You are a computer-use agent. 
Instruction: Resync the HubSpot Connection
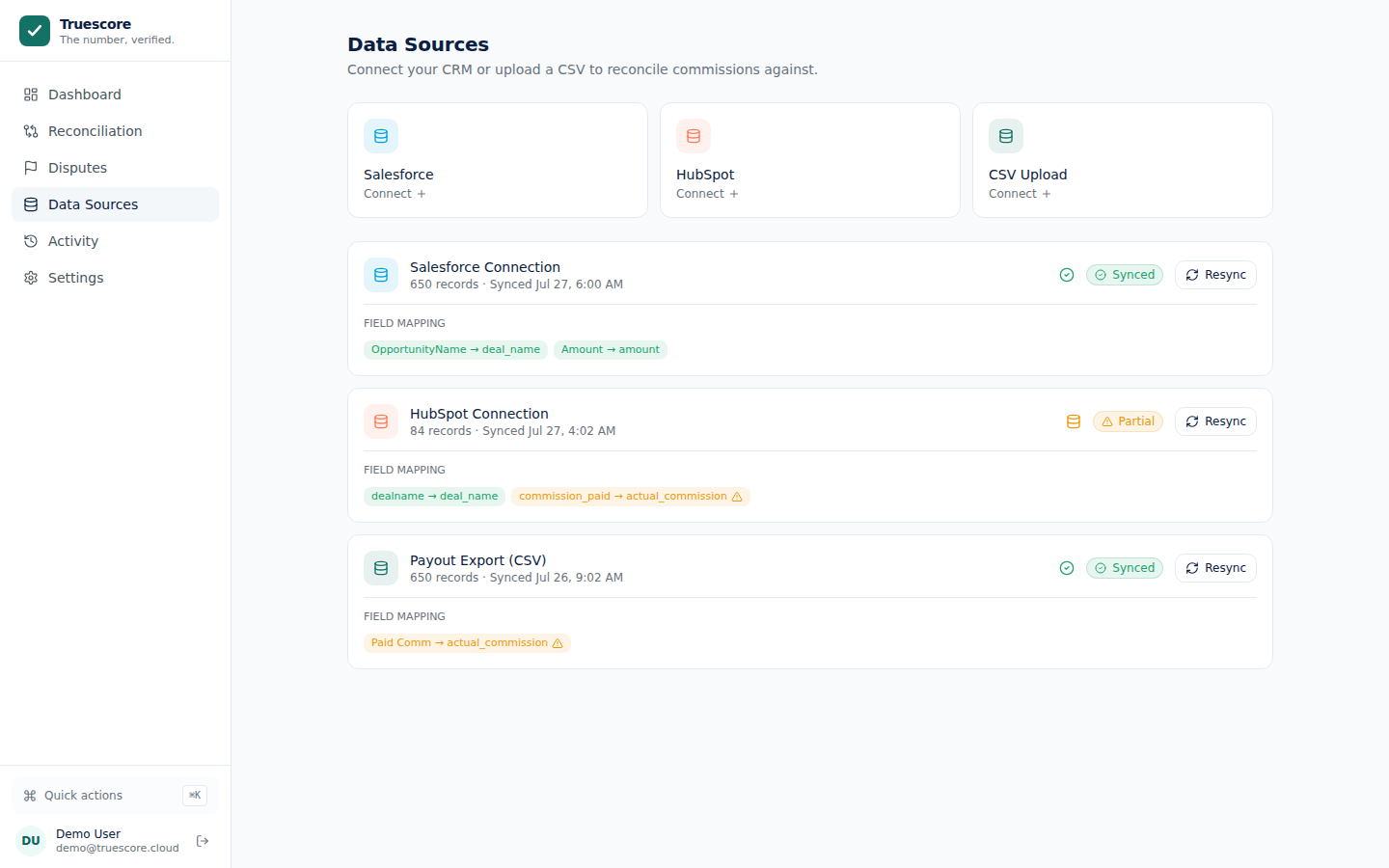[1215, 421]
